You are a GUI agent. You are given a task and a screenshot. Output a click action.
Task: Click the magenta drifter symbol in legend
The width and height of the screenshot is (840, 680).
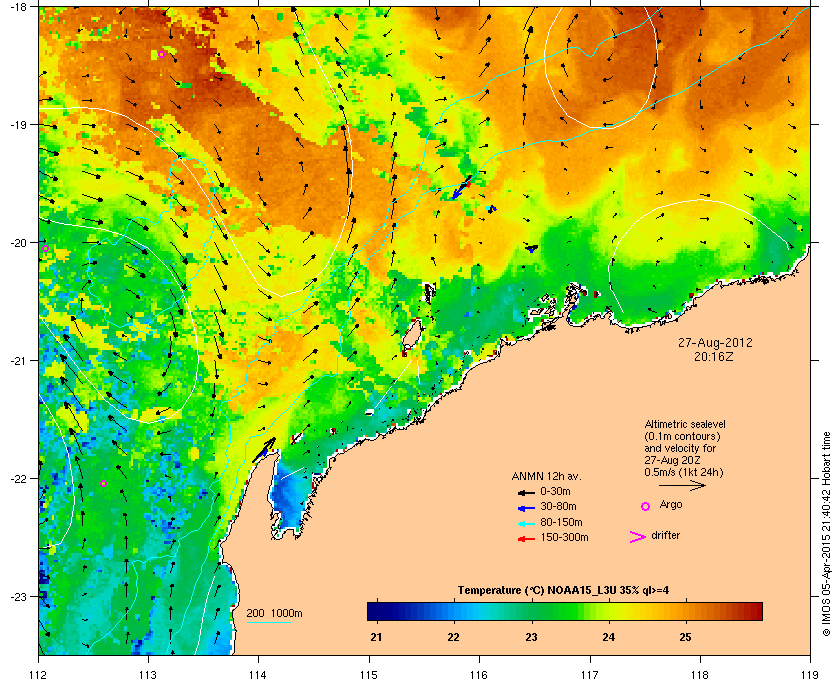pyautogui.click(x=638, y=537)
